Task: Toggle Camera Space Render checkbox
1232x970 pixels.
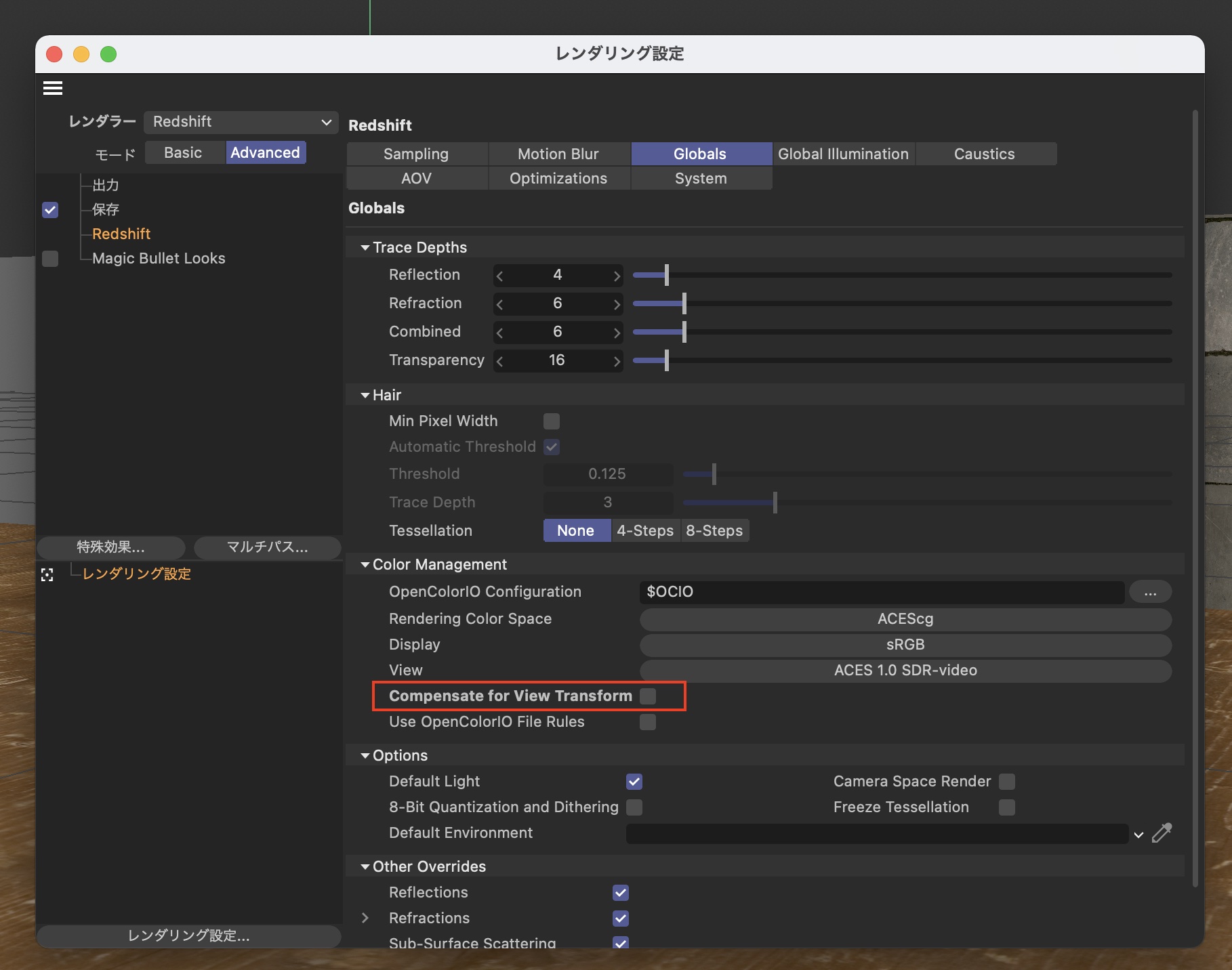Action: click(1007, 782)
